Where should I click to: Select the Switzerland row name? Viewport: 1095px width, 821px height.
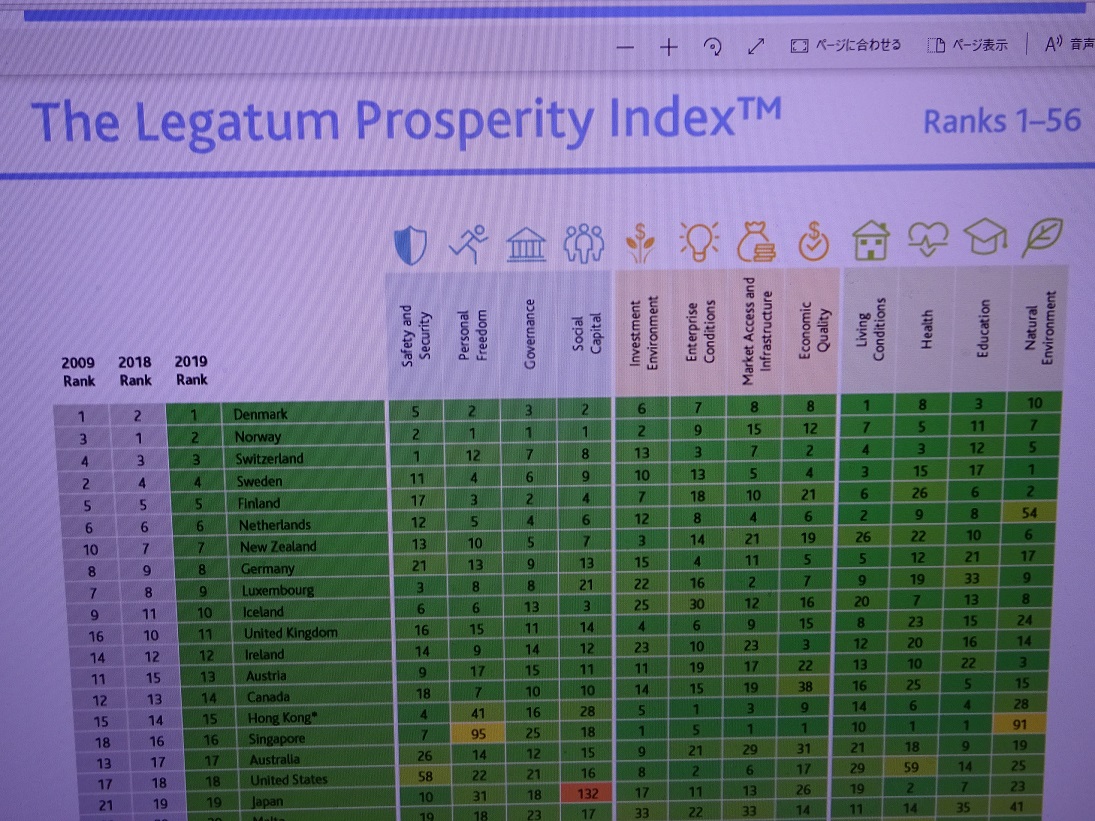pyautogui.click(x=269, y=459)
